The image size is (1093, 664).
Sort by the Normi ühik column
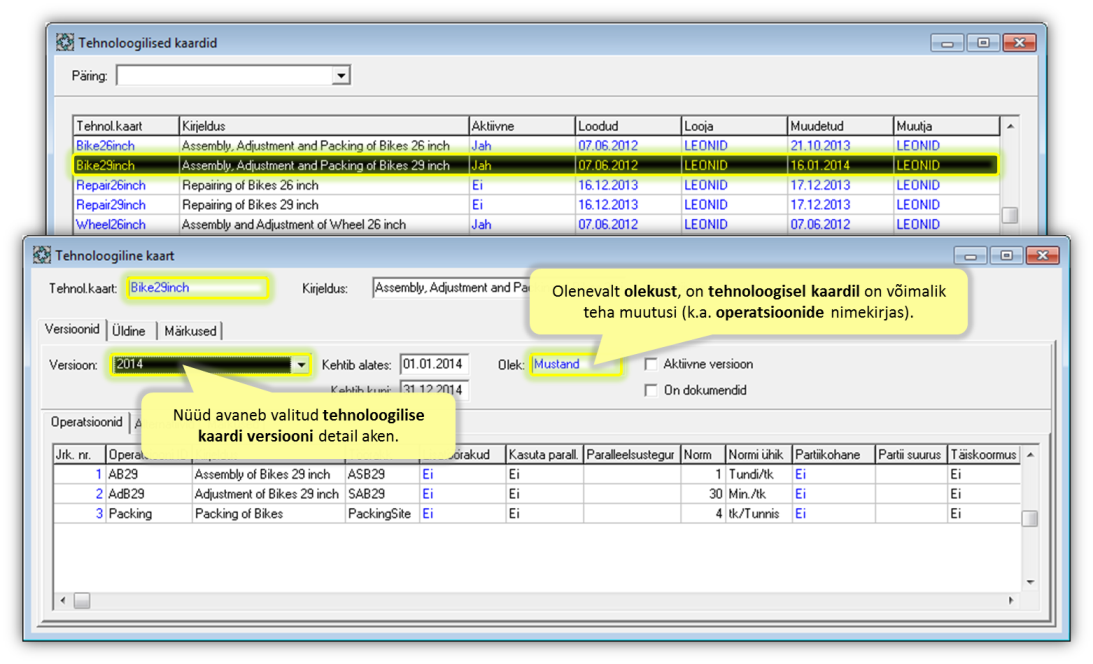[758, 455]
